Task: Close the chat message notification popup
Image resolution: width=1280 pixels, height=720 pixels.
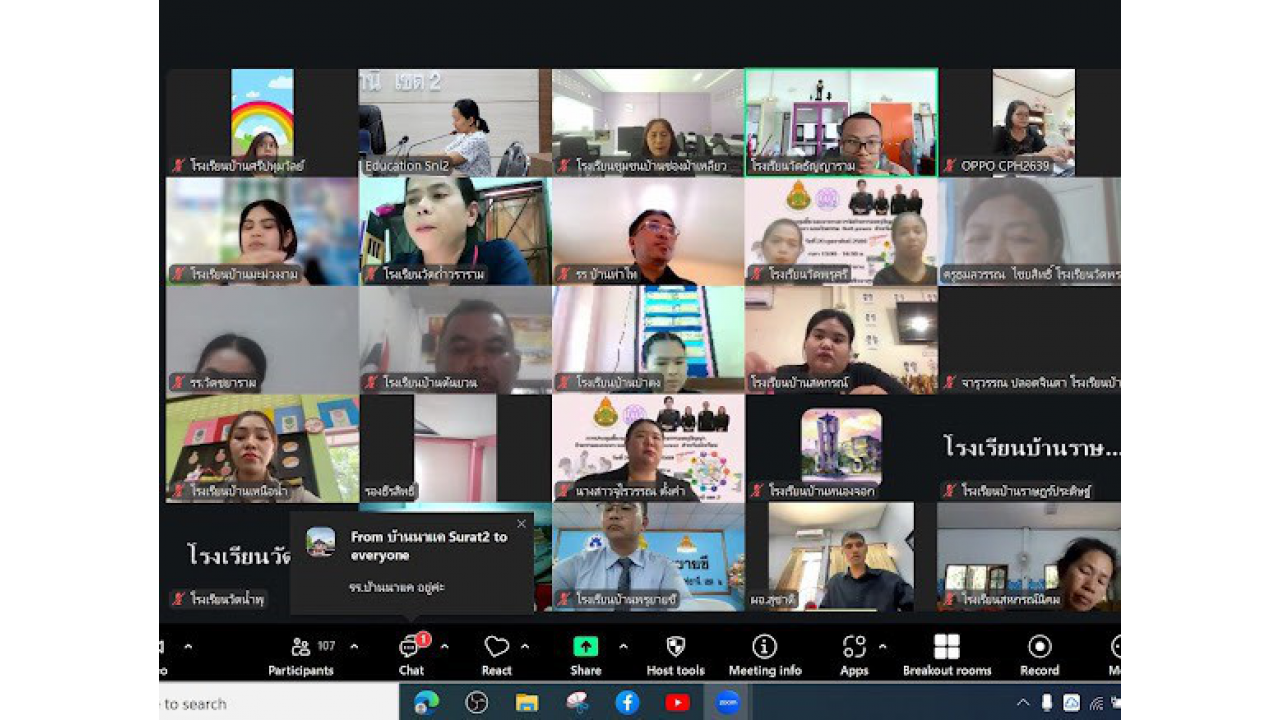Action: click(x=521, y=524)
